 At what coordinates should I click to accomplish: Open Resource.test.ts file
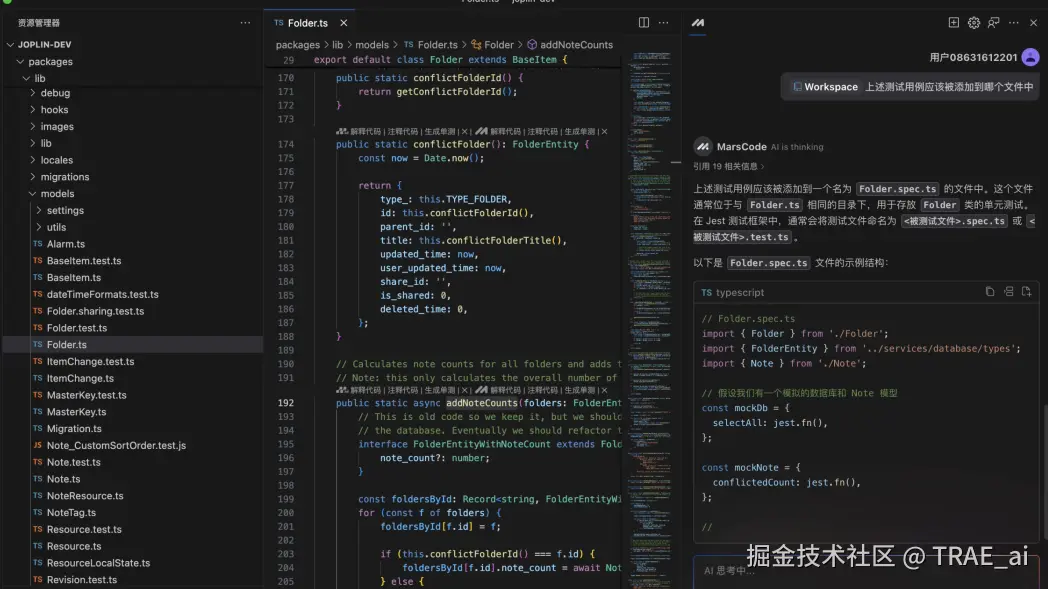(x=132, y=529)
